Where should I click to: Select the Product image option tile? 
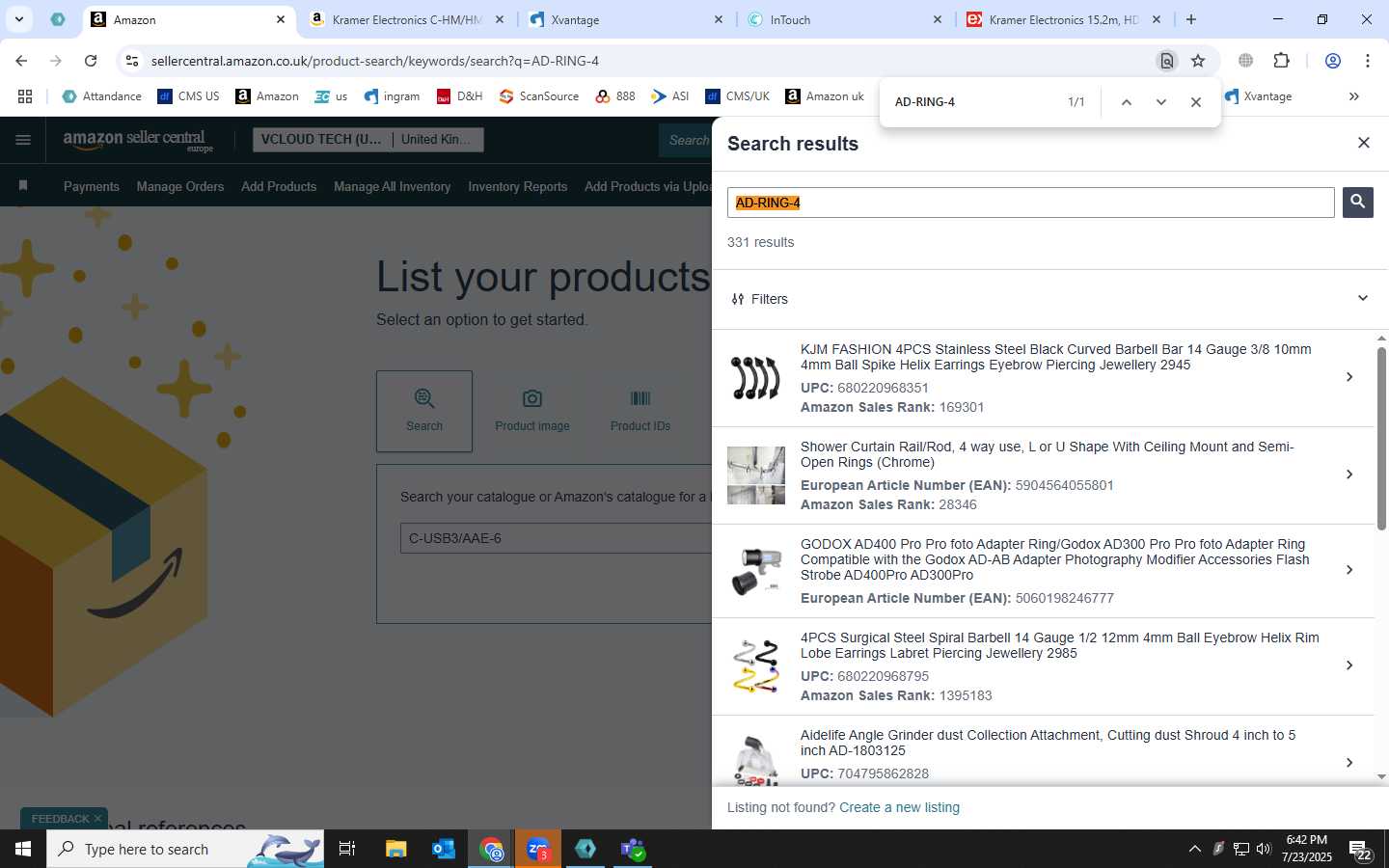(532, 411)
